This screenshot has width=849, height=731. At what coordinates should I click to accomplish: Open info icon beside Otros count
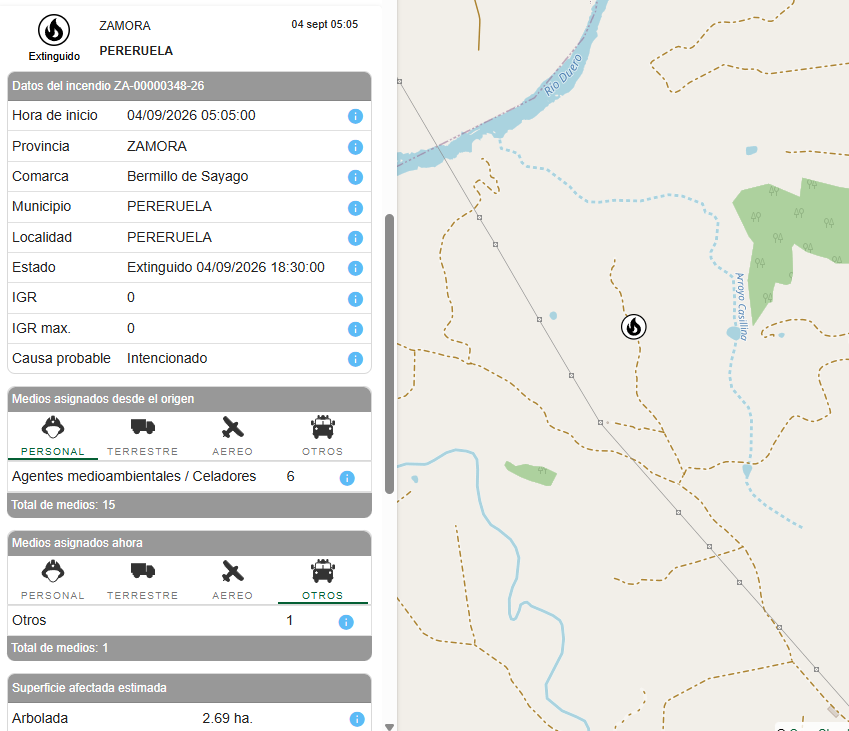pos(346,622)
